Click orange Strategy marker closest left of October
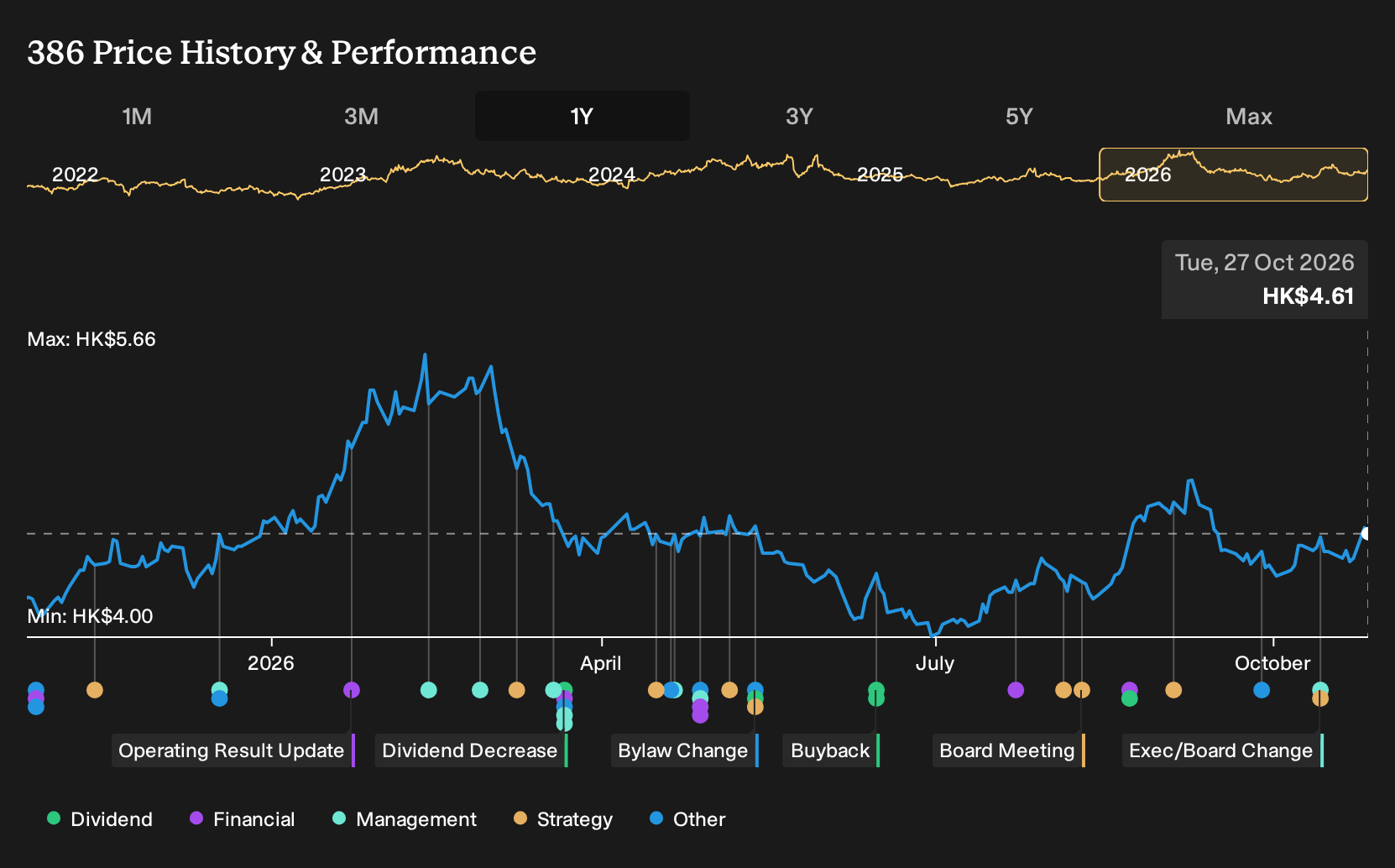 click(1173, 690)
